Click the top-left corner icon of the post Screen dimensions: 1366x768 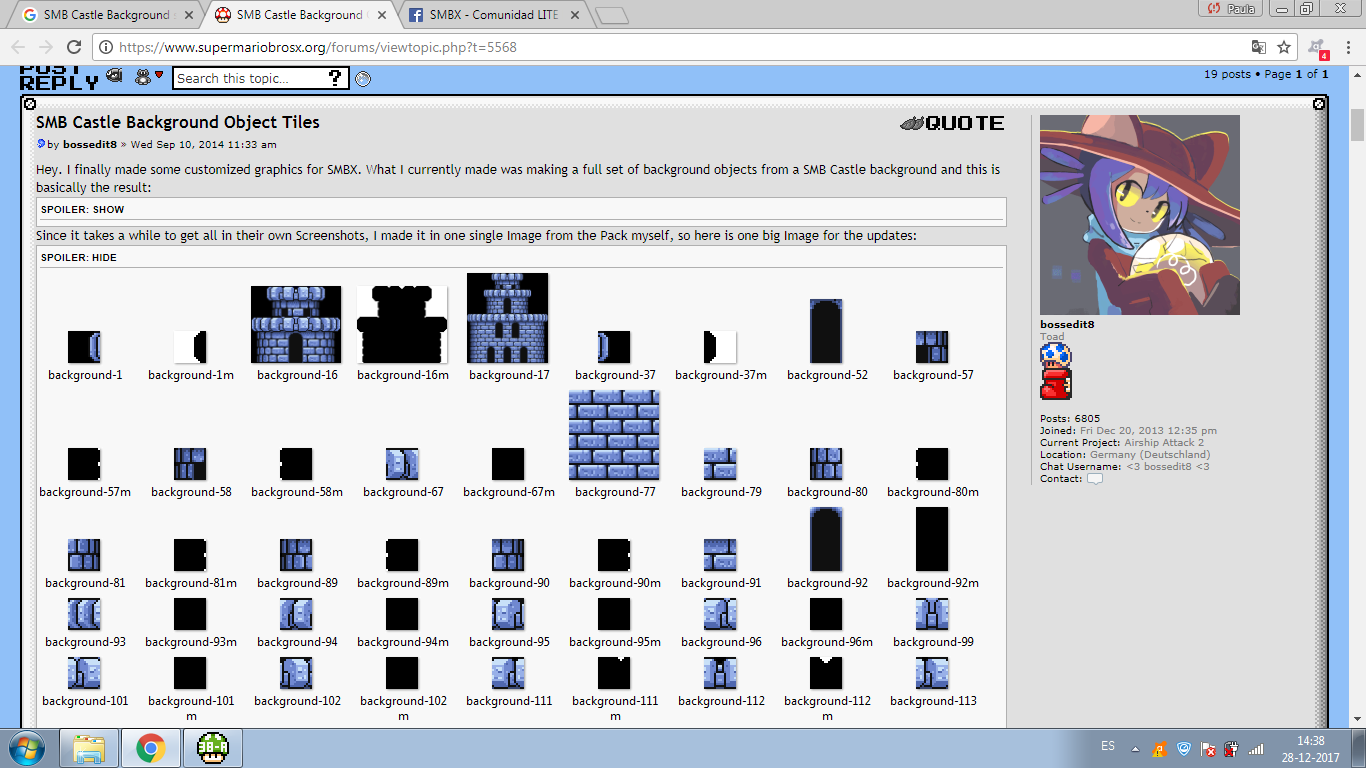pyautogui.click(x=30, y=104)
